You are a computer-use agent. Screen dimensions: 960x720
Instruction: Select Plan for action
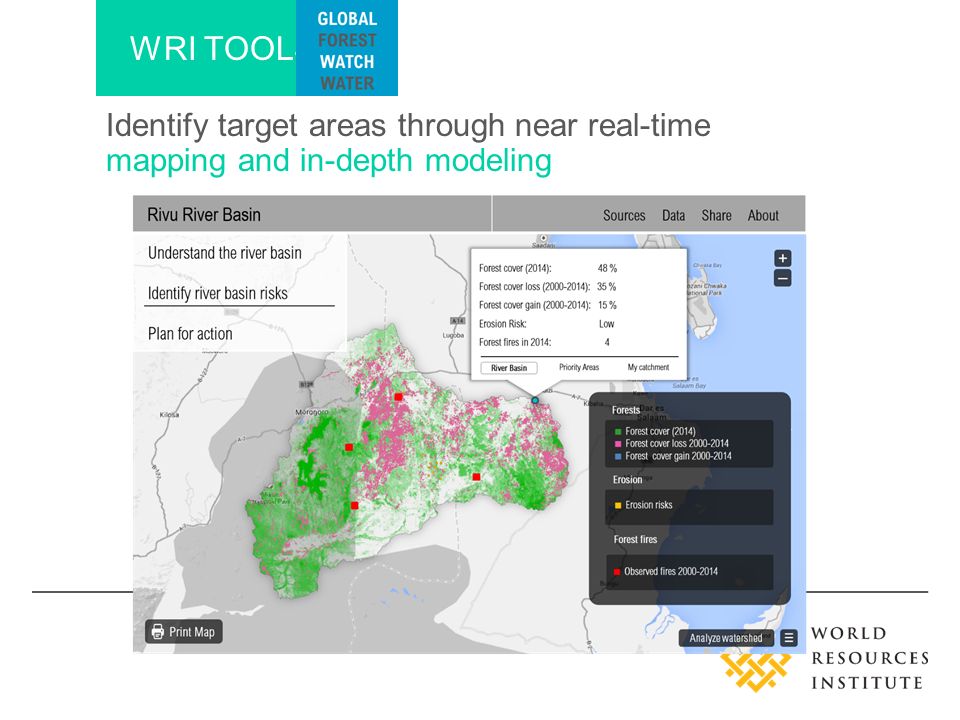pyautogui.click(x=190, y=334)
